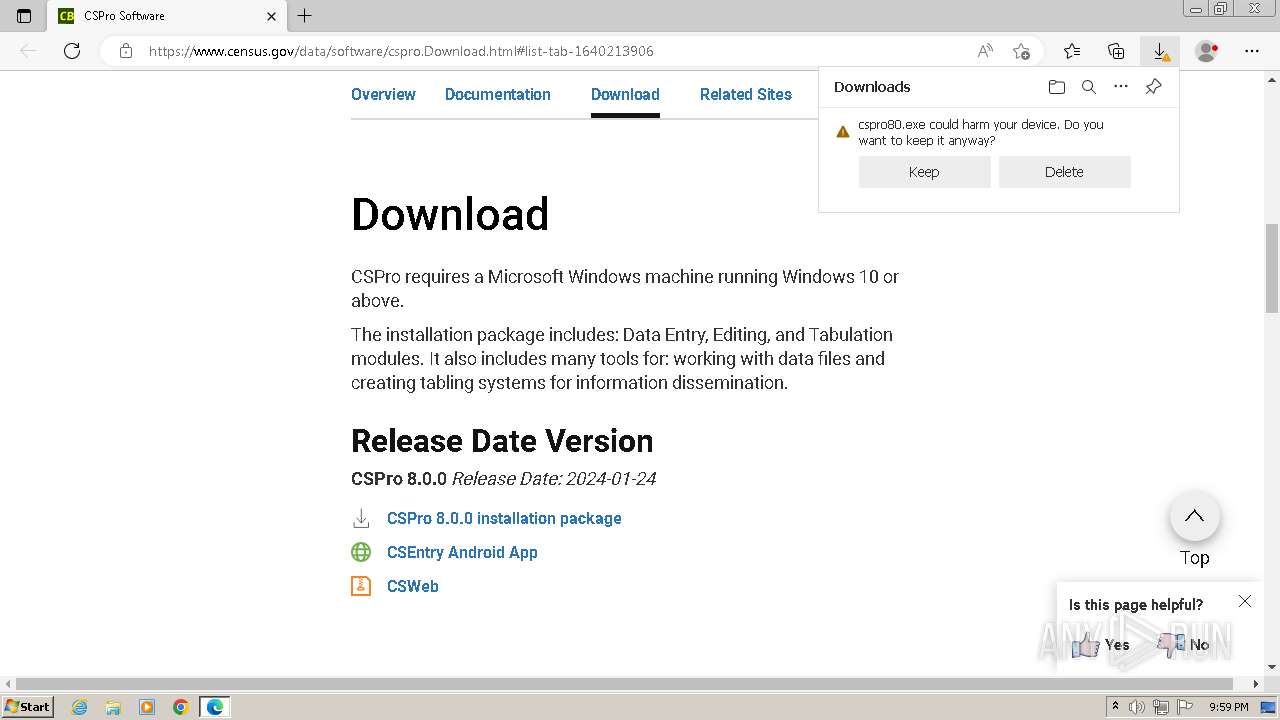Open the Collections toolbar icon

pyautogui.click(x=1116, y=51)
